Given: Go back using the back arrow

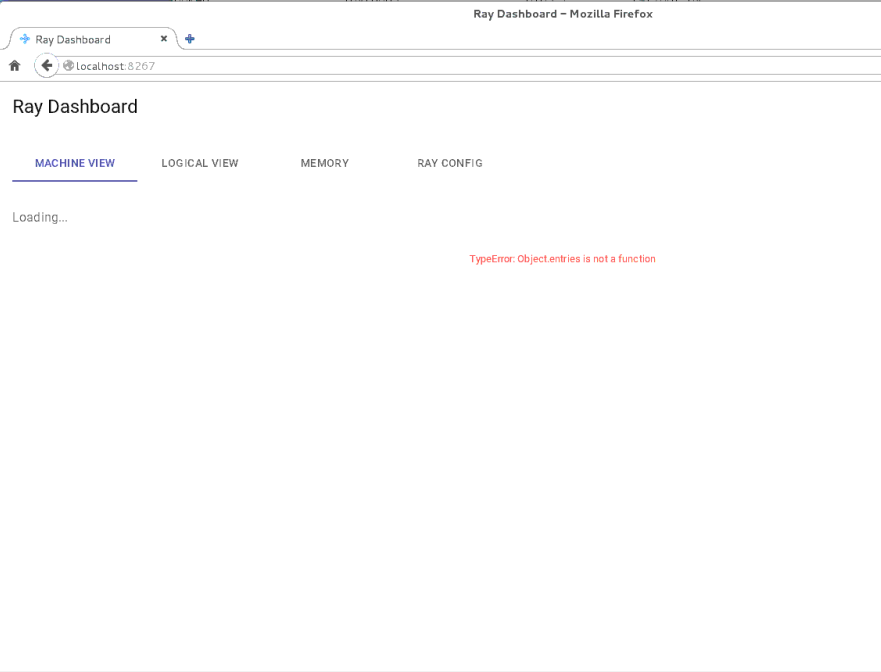Looking at the screenshot, I should [47, 66].
